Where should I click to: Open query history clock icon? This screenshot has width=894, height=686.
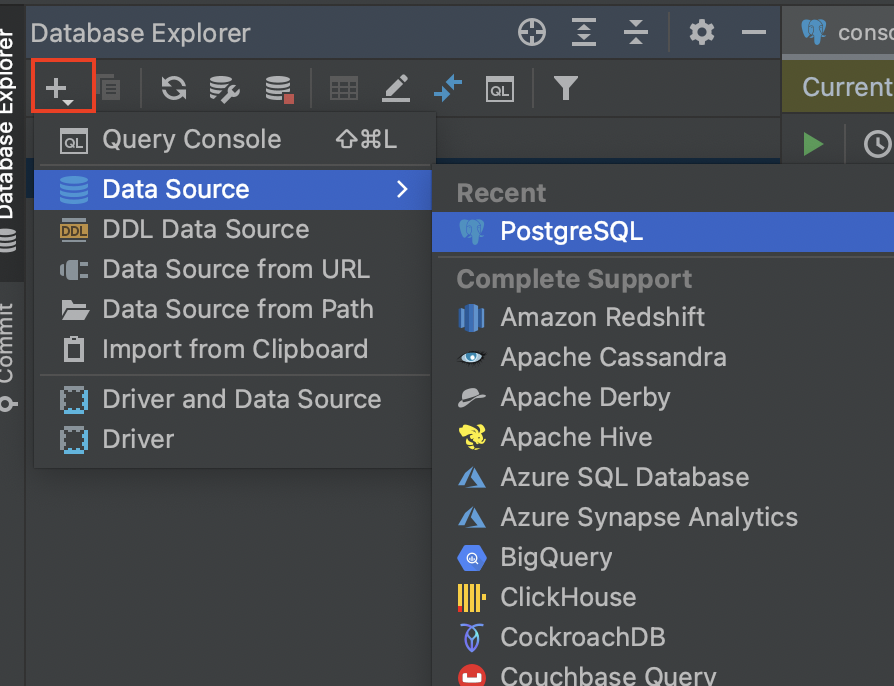877,144
